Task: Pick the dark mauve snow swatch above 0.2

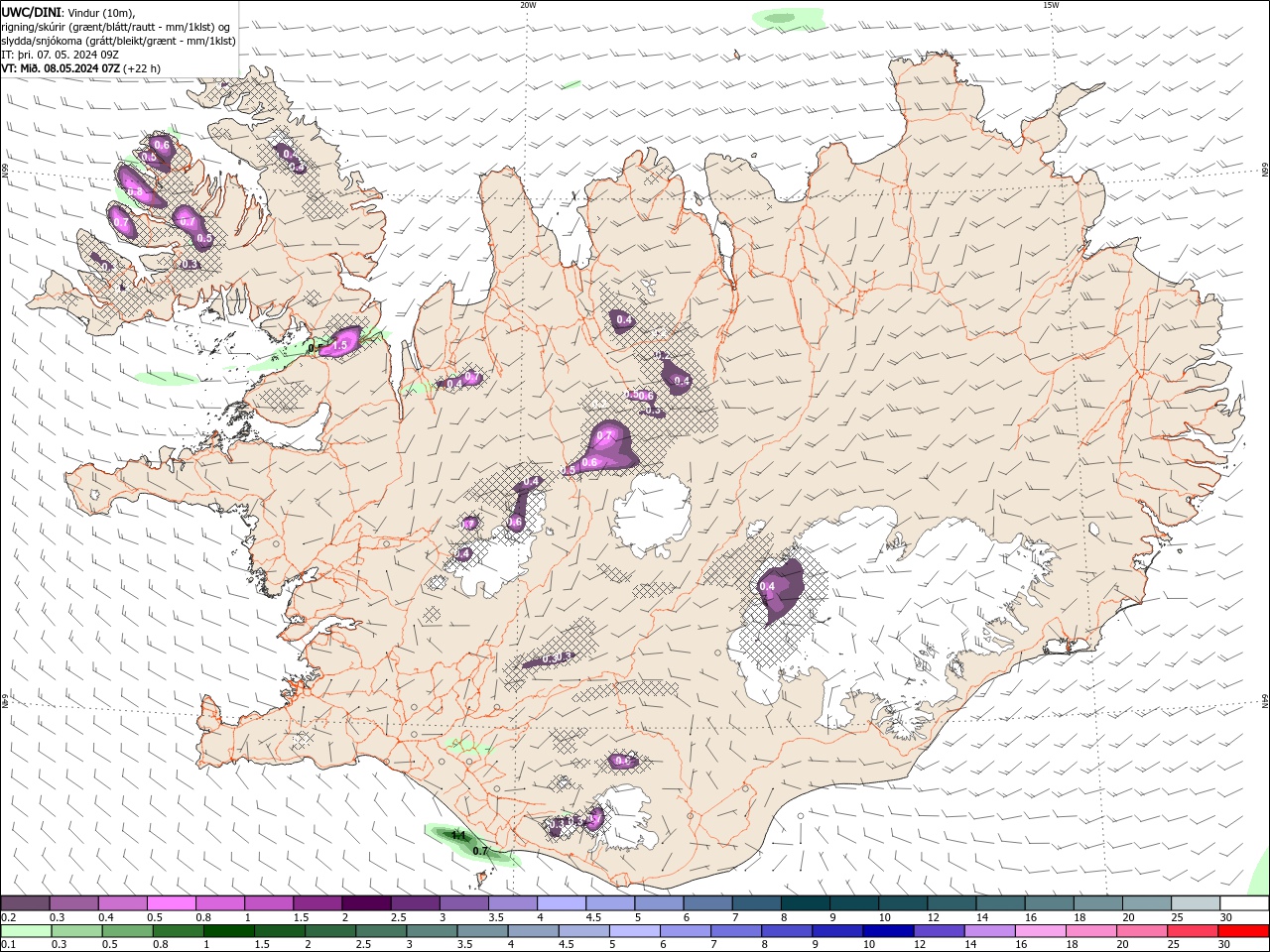Action: (25, 903)
